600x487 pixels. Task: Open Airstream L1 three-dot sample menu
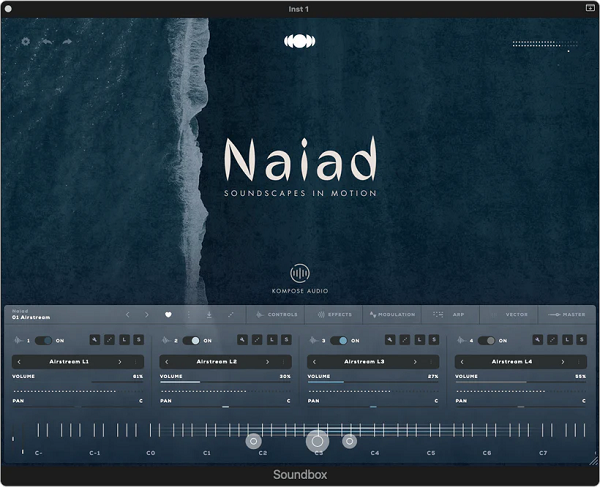coord(135,362)
